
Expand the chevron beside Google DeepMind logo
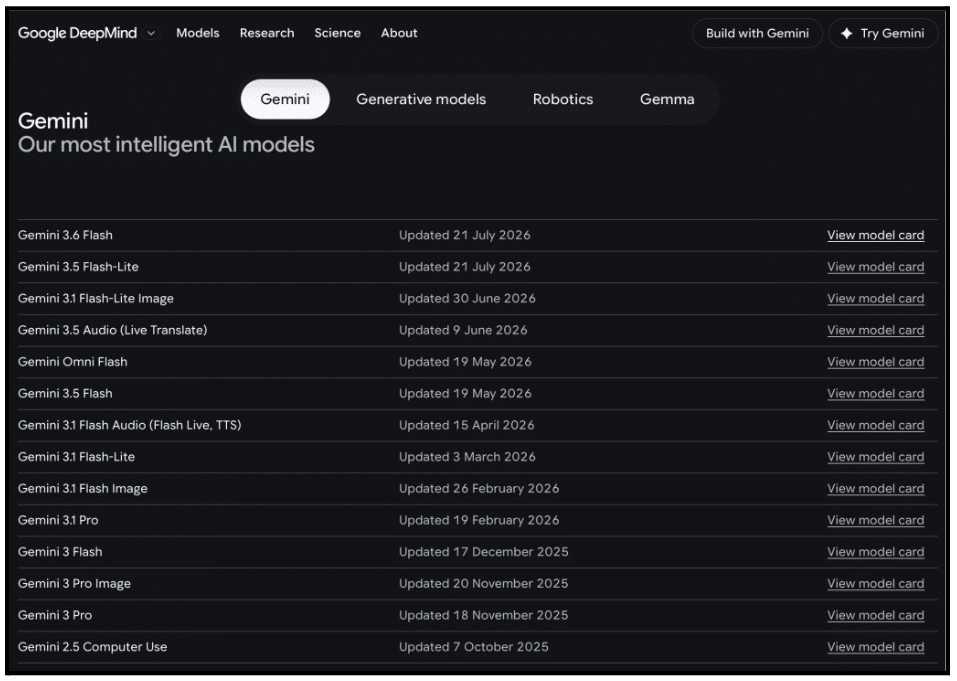click(151, 34)
